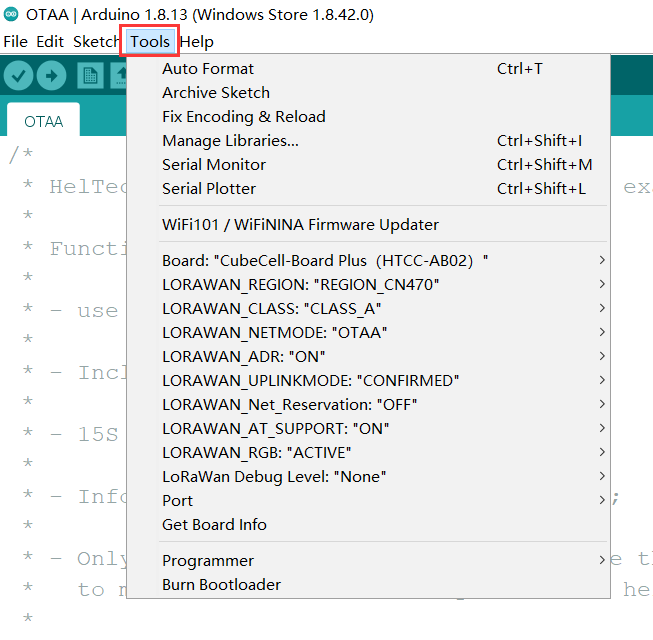Select Auto Format from Tools menu

(x=208, y=68)
